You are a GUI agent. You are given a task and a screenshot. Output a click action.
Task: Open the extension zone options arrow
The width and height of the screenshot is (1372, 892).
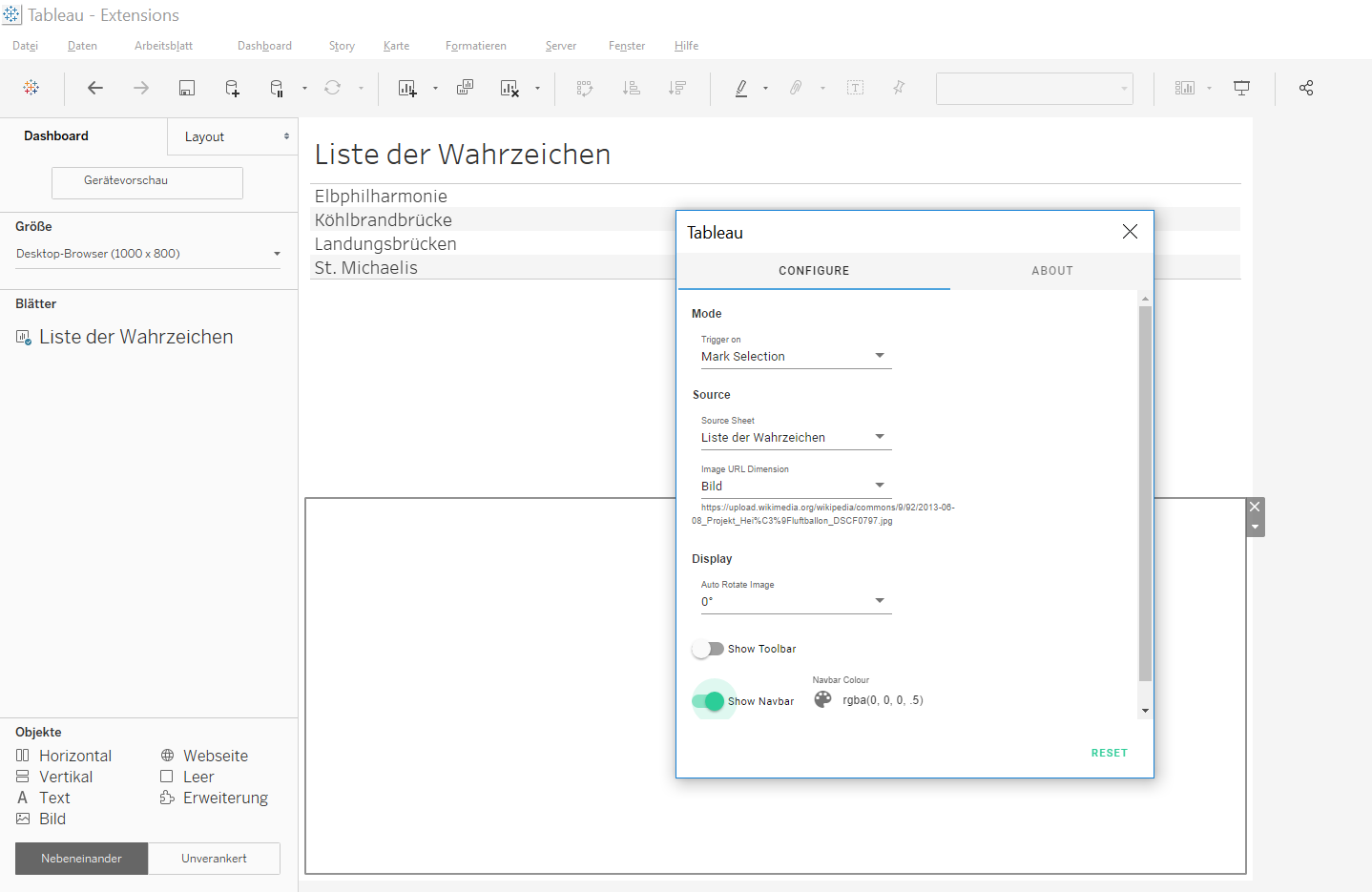pos(1256,527)
